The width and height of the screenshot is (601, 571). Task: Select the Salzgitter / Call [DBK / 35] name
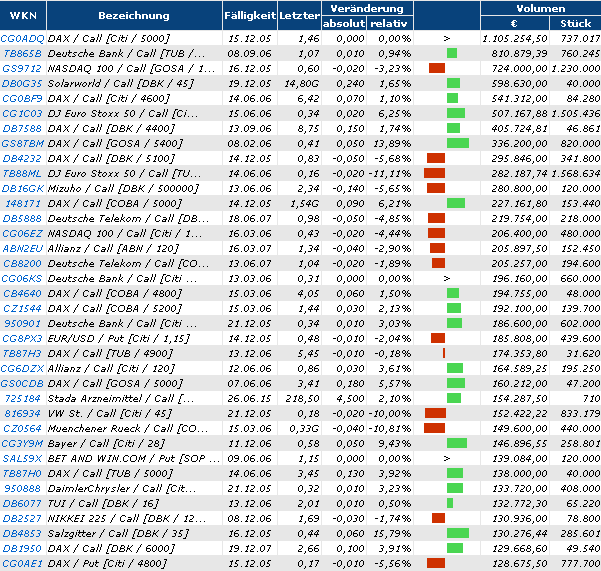click(118, 533)
